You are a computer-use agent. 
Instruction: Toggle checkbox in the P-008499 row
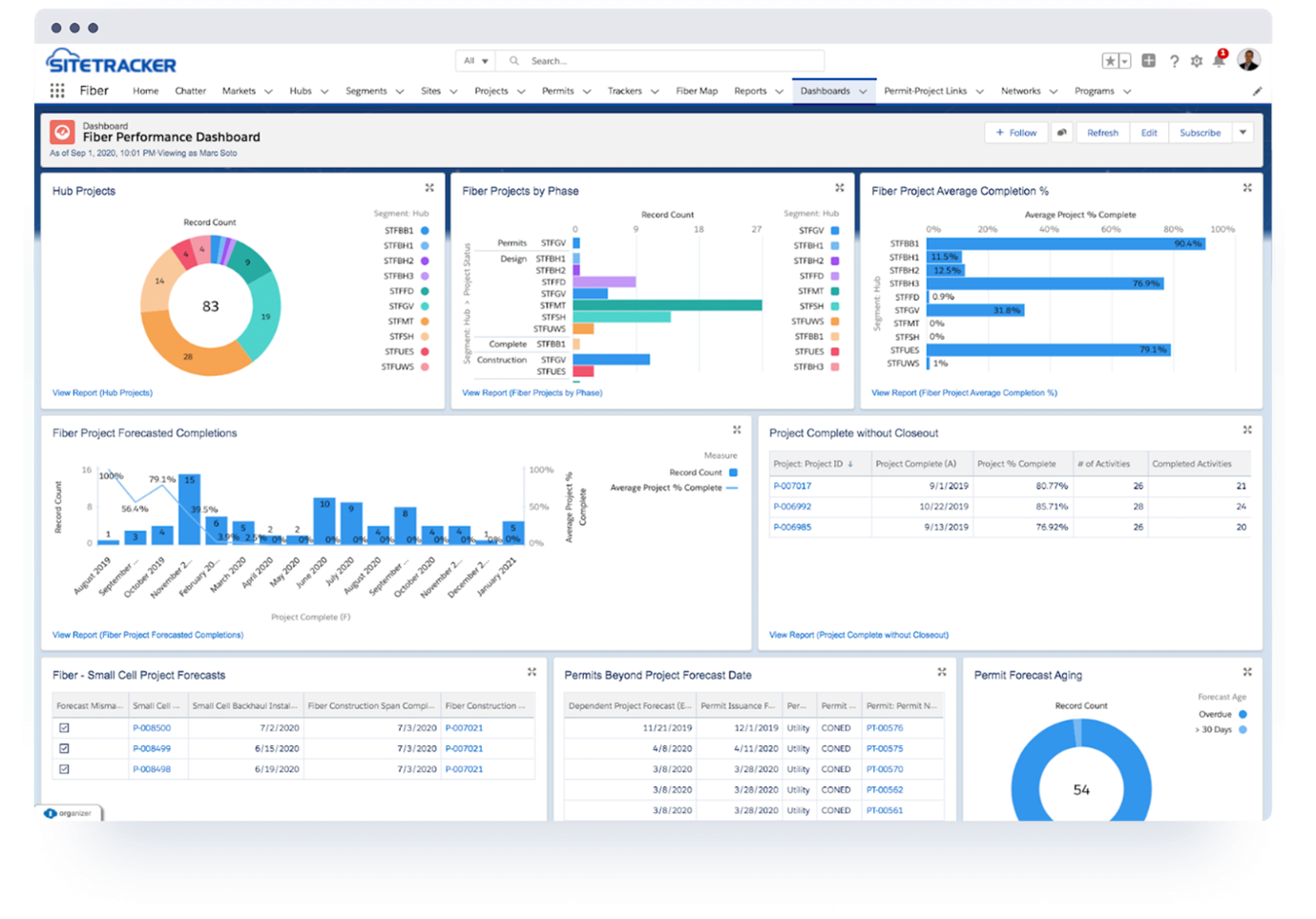tap(64, 749)
